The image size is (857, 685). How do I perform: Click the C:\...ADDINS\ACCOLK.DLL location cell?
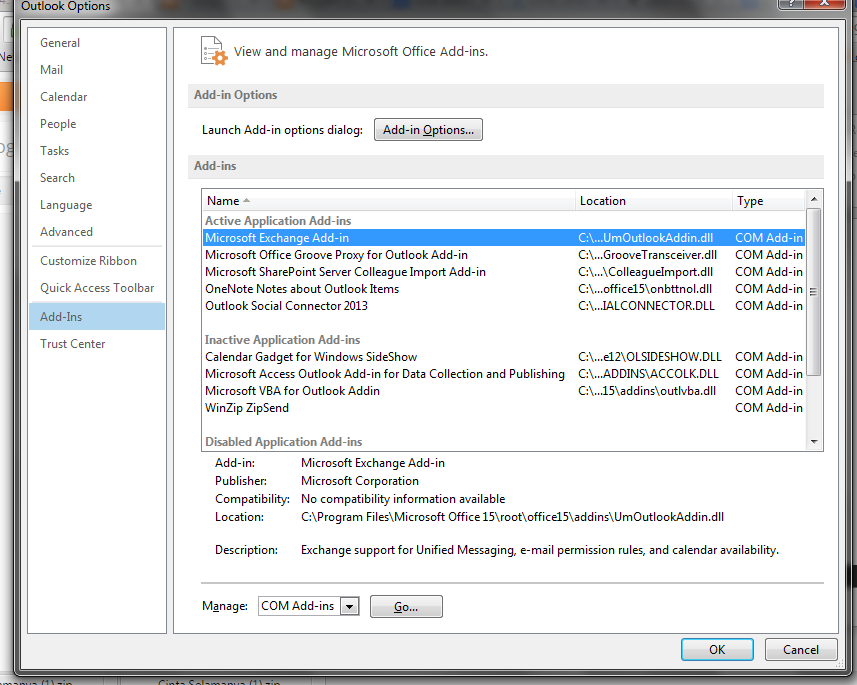tap(648, 374)
